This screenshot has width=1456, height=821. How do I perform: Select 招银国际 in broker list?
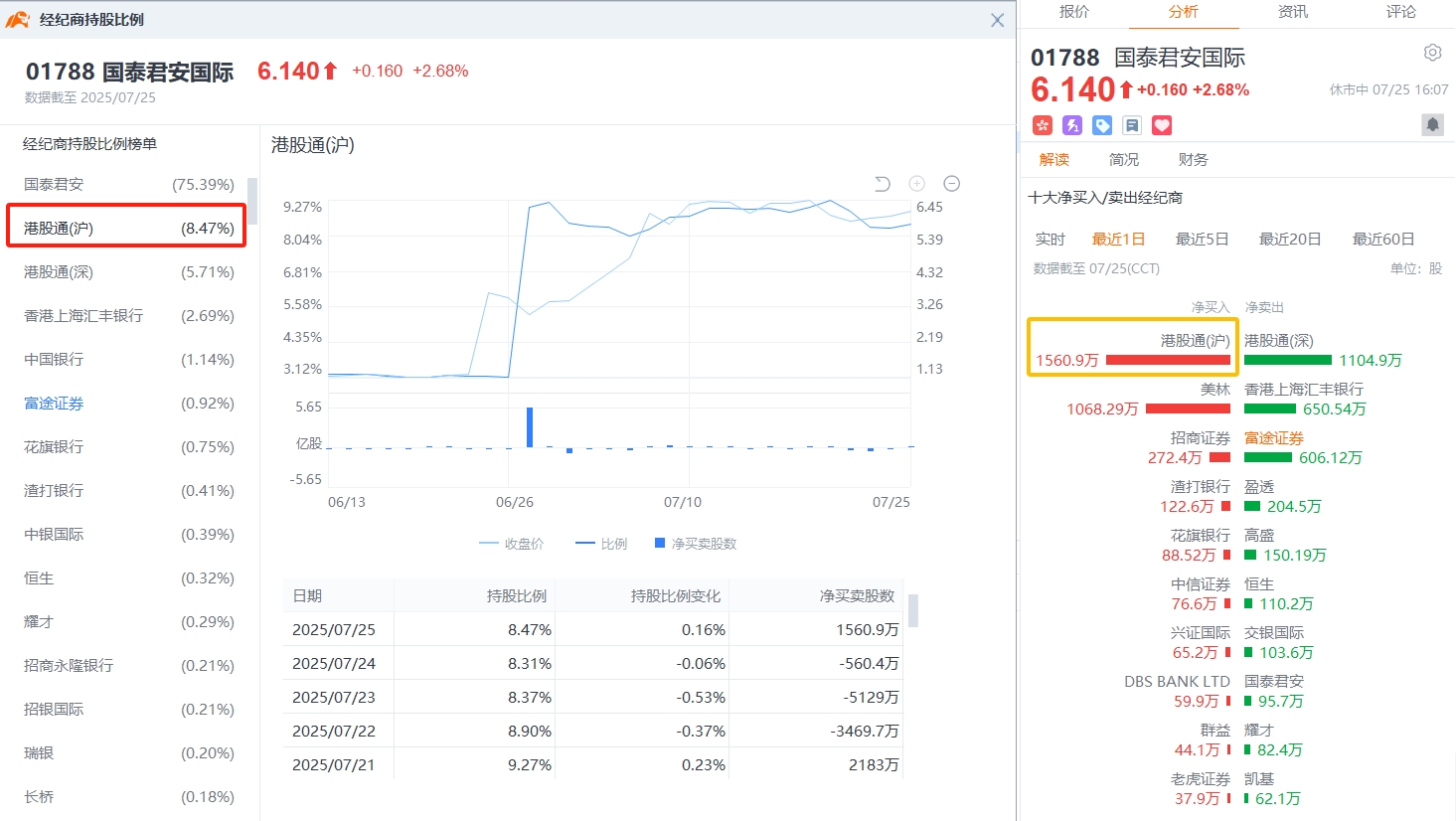coord(129,710)
